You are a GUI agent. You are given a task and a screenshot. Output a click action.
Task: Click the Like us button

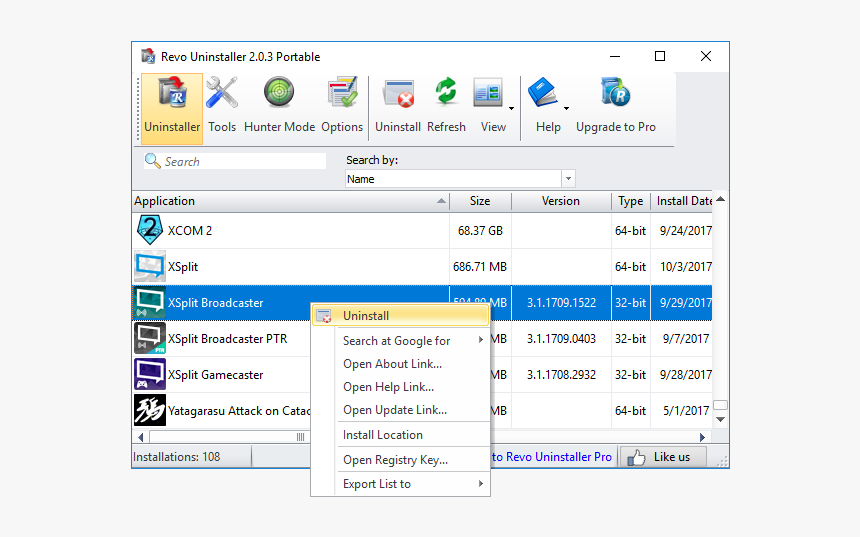tap(662, 457)
